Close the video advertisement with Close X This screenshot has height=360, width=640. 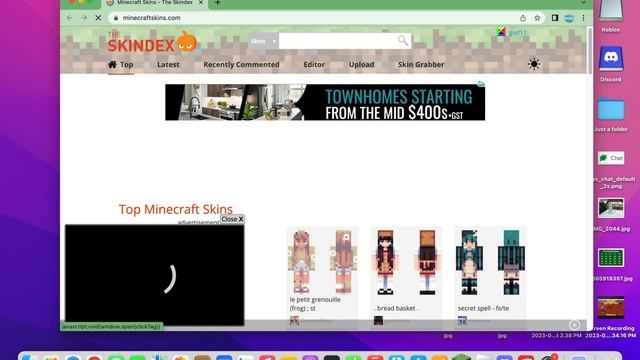point(232,219)
